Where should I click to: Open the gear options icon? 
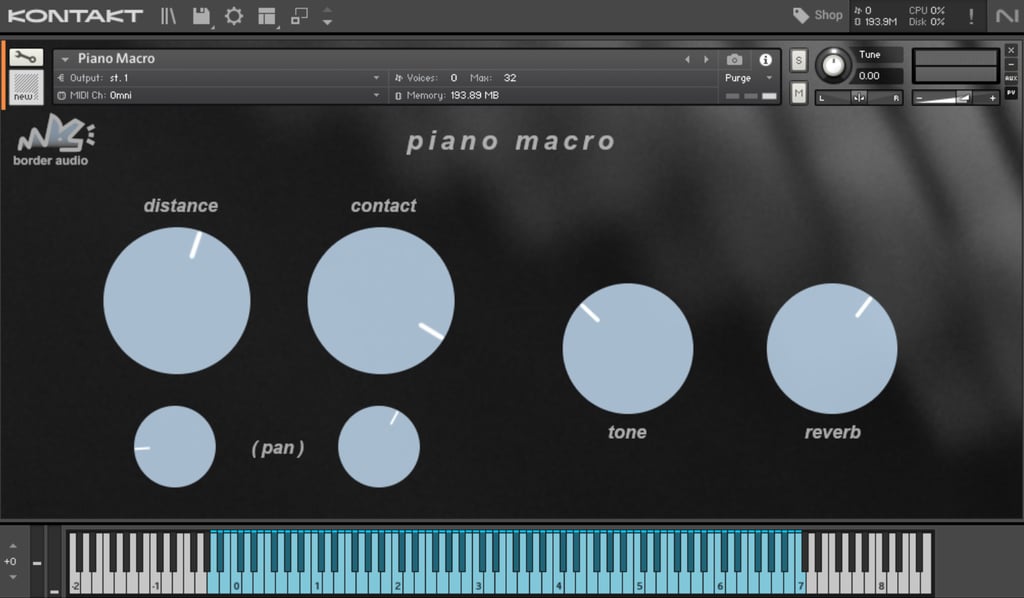pyautogui.click(x=234, y=16)
